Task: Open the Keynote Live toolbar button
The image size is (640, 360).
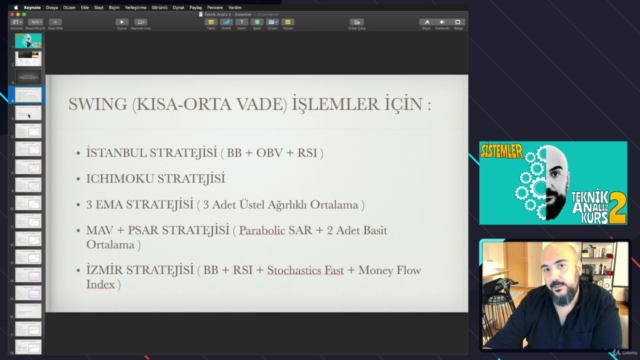Action: [x=140, y=22]
